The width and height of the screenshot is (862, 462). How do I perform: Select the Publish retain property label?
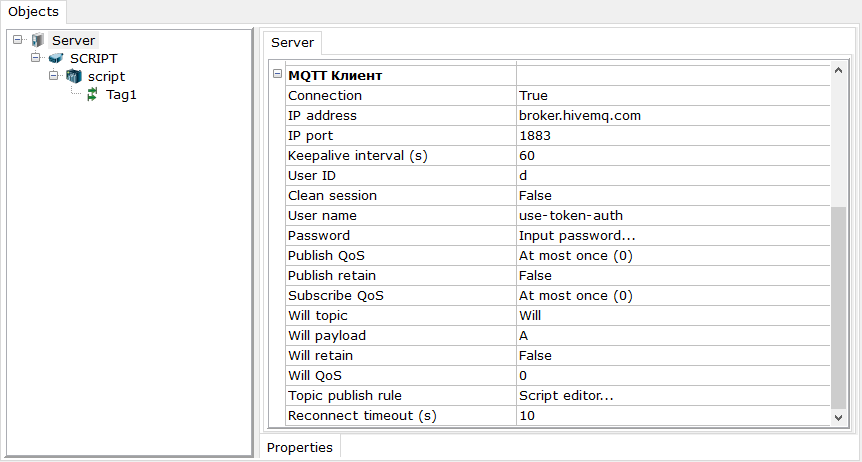(x=332, y=276)
